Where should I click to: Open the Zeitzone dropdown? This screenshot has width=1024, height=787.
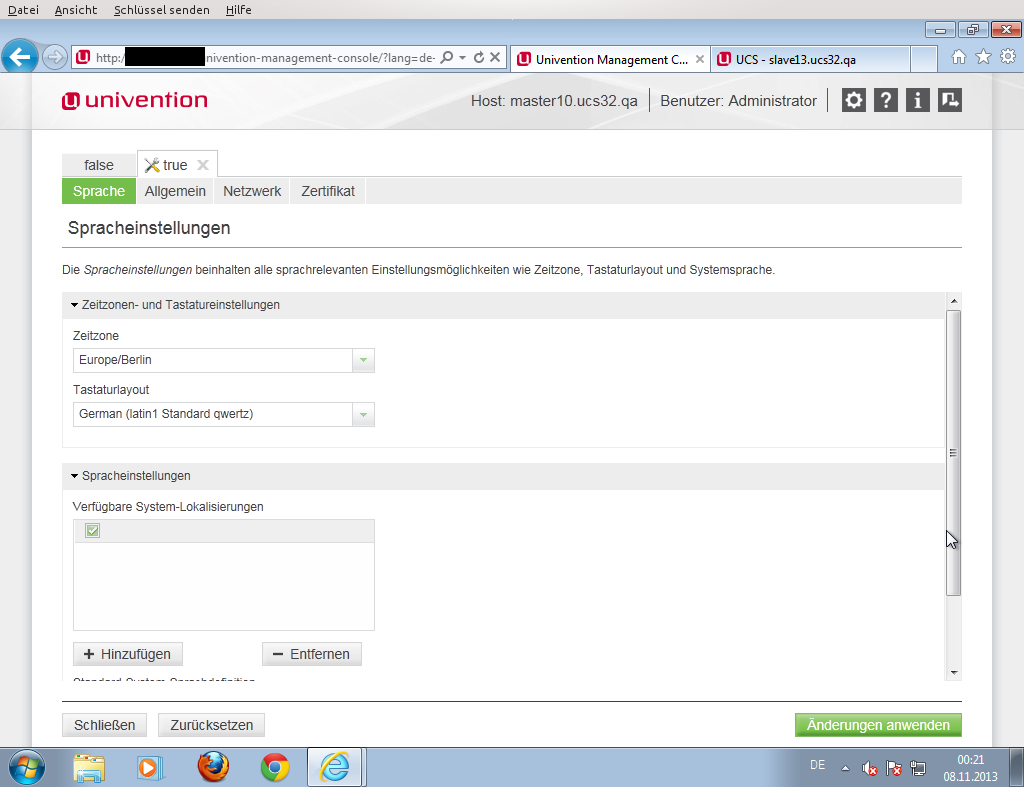363,360
